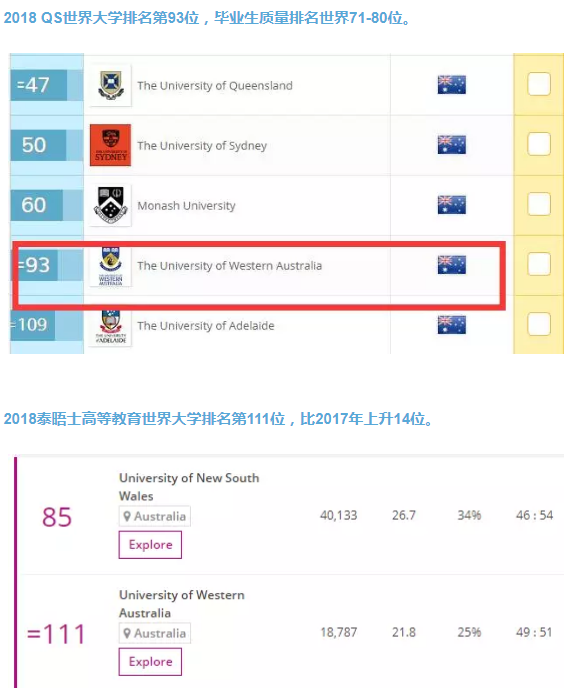Tick the compare checkbox for University of Sydney
Image resolution: width=567 pixels, height=688 pixels.
539,144
